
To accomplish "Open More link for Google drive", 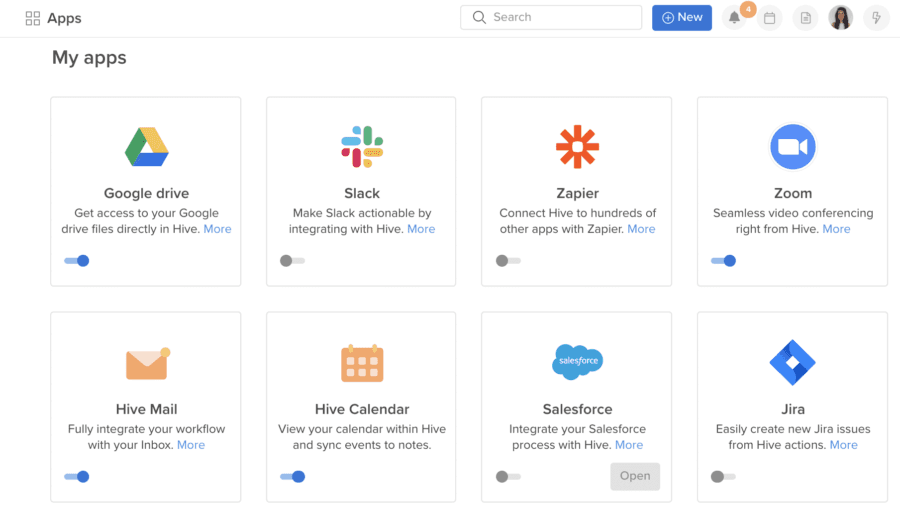I will point(218,229).
